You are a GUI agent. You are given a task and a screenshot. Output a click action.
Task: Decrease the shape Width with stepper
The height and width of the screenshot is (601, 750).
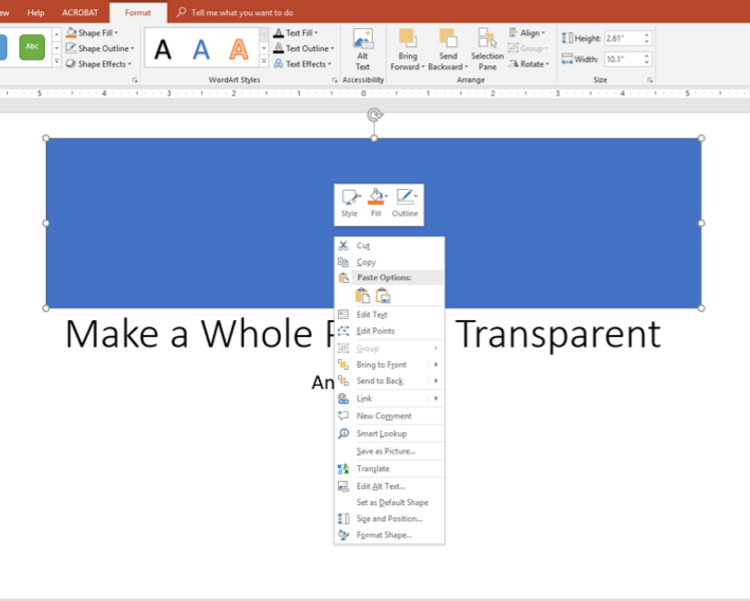[x=647, y=63]
